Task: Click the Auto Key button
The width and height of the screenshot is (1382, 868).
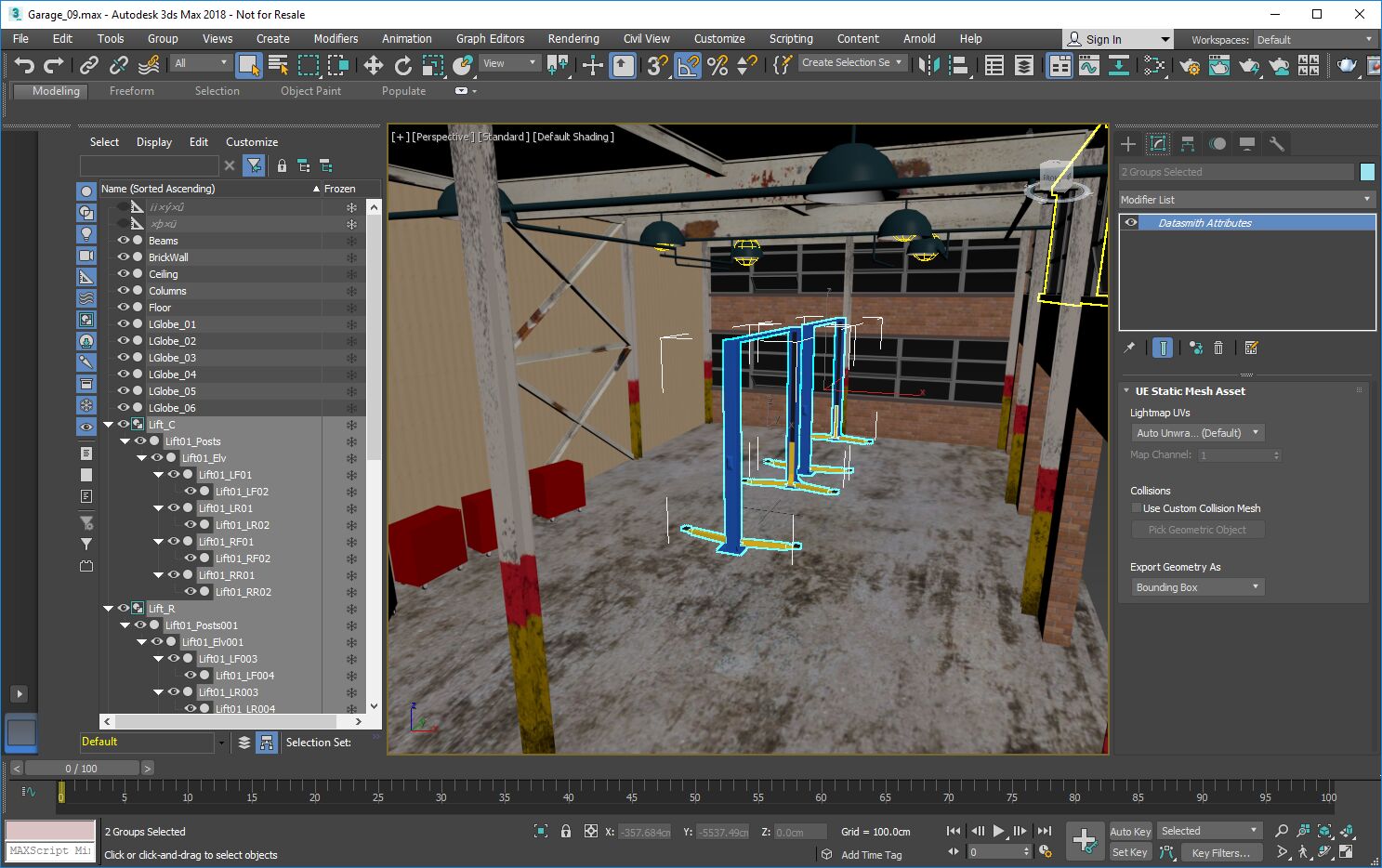Action: (1129, 832)
